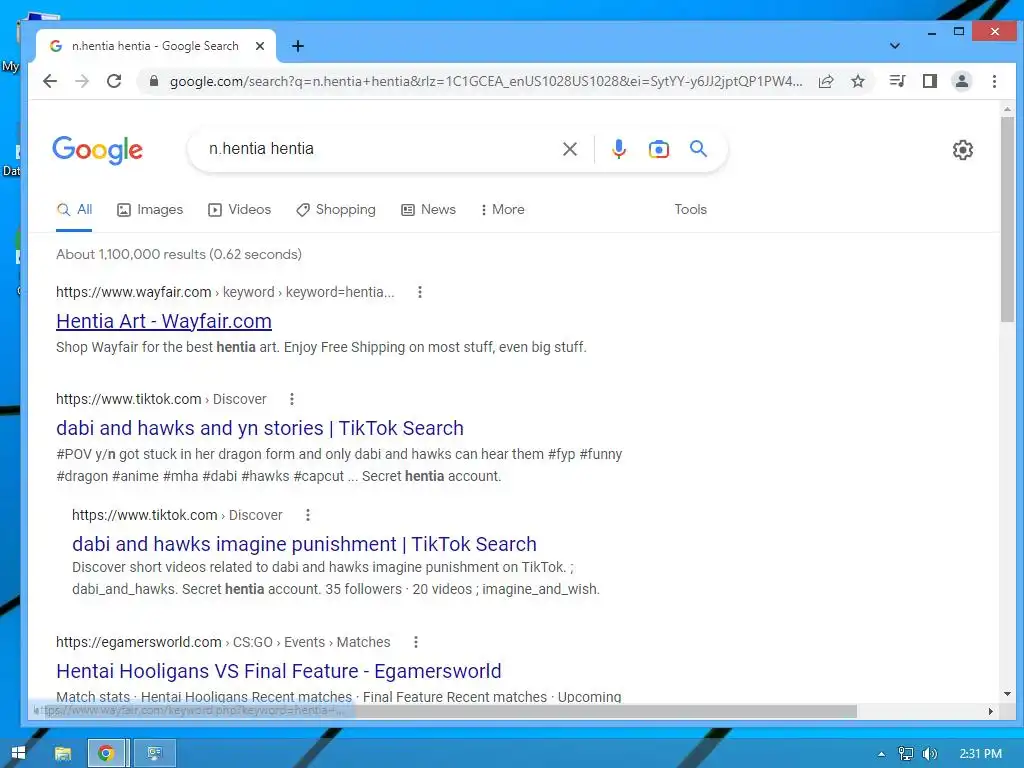The width and height of the screenshot is (1024, 768).
Task: Click into the Google search input field
Action: click(x=379, y=149)
